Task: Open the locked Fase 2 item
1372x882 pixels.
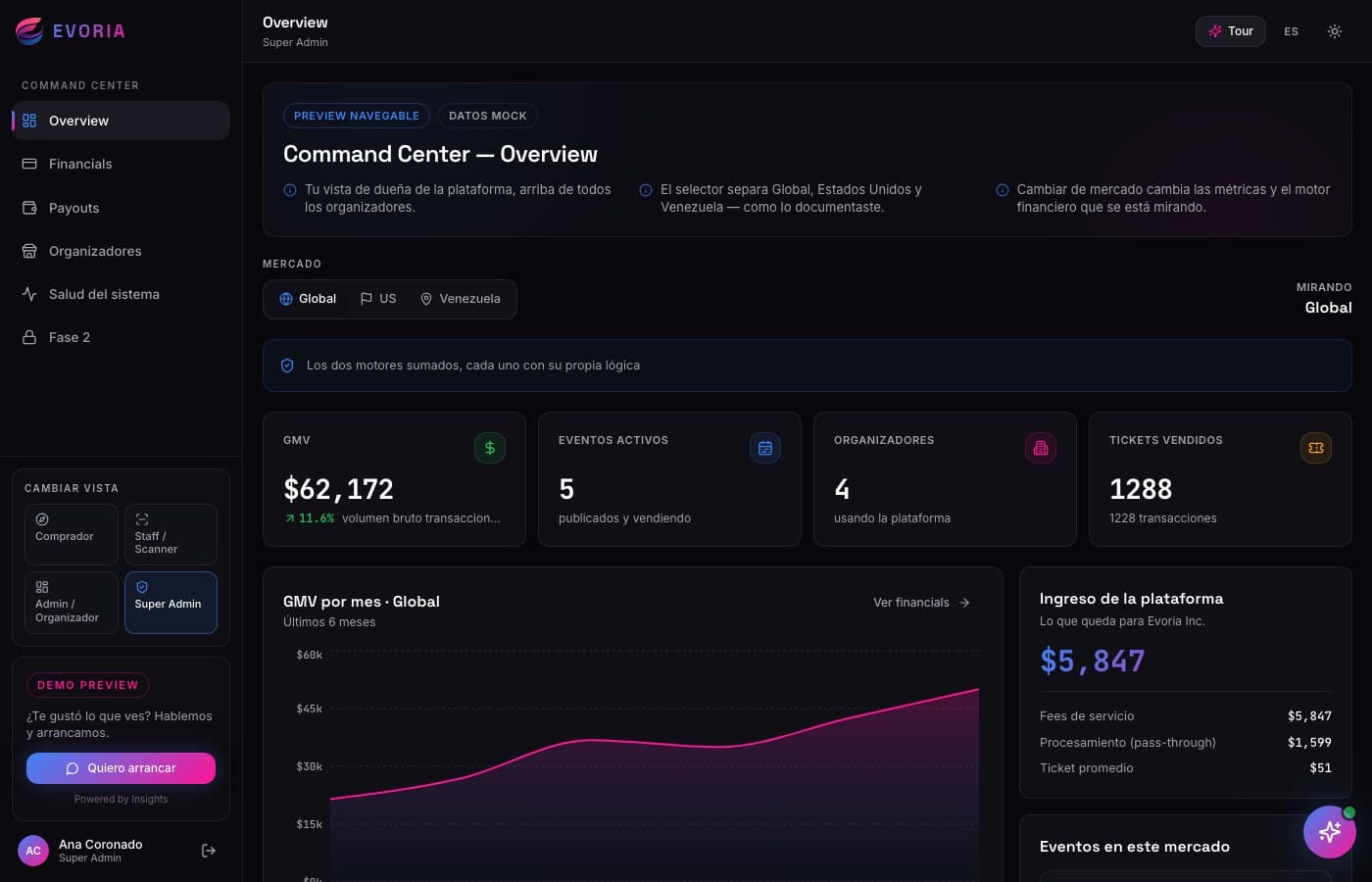Action: pyautogui.click(x=121, y=337)
